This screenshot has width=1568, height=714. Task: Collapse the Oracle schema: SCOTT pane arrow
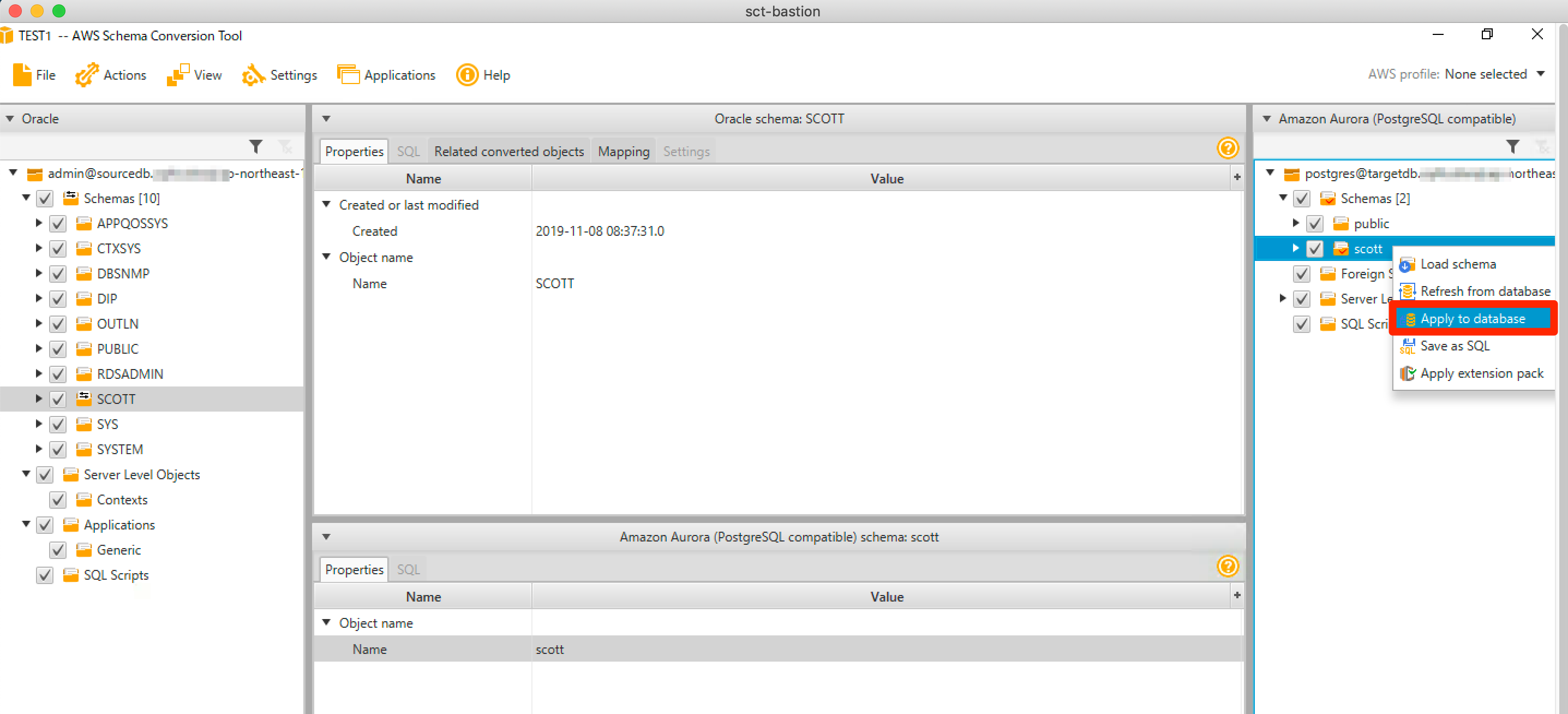tap(326, 118)
